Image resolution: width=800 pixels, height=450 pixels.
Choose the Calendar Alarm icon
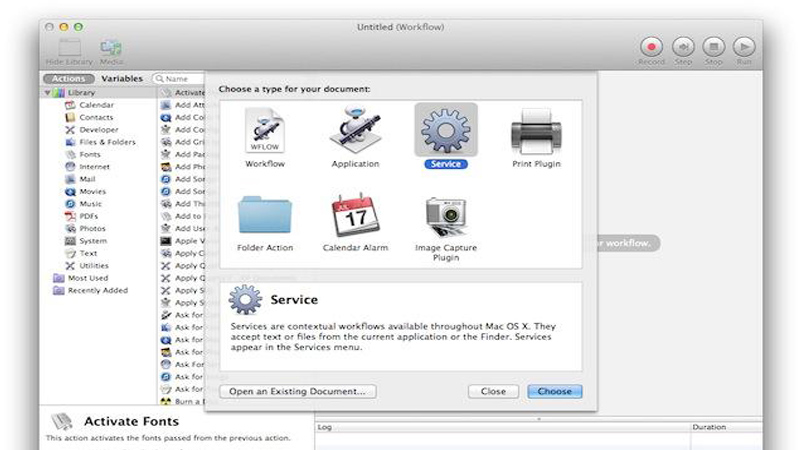tap(355, 215)
